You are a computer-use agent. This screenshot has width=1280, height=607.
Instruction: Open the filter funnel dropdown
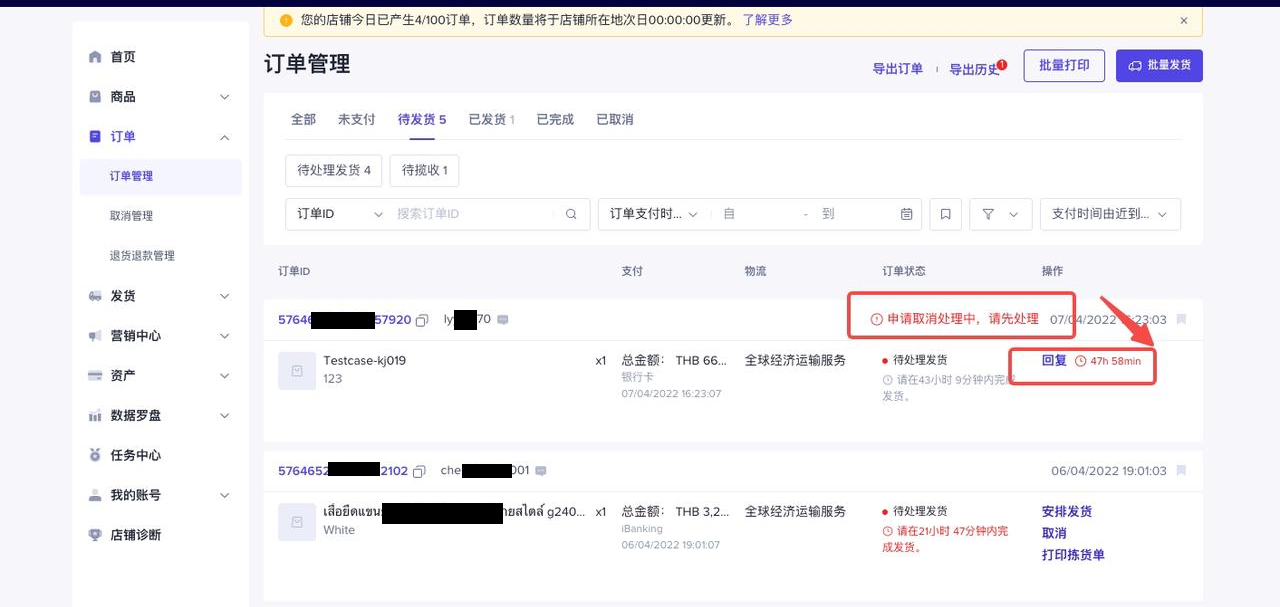tap(1000, 214)
